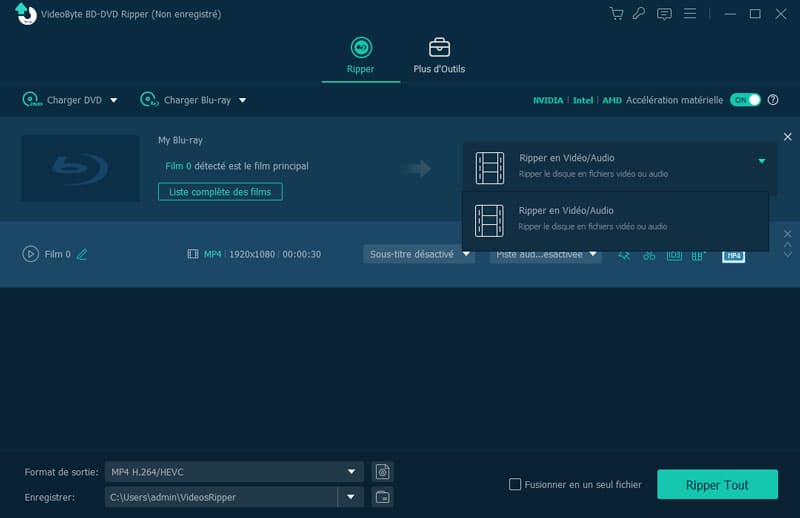Screen dimensions: 800x518
Task: Close the My Blu-ray disc panel
Action: tap(787, 137)
